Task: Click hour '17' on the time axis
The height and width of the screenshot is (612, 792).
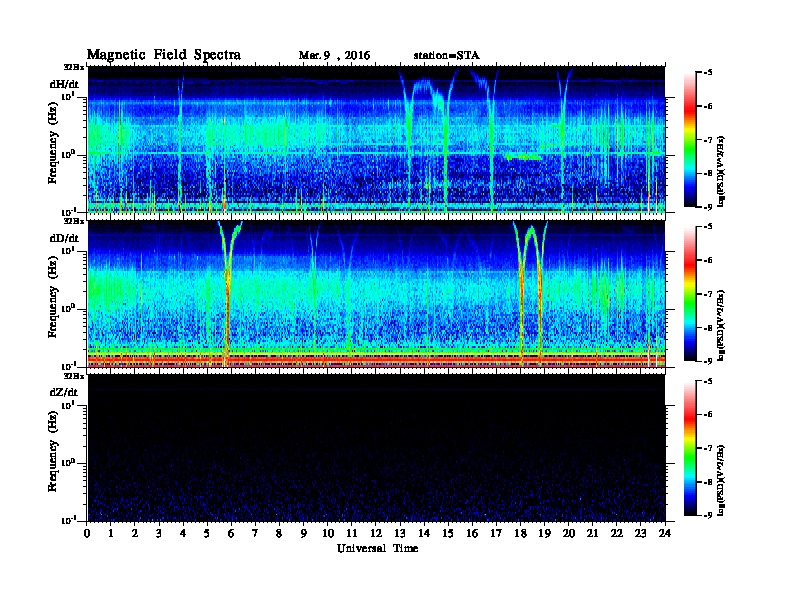Action: click(x=497, y=533)
